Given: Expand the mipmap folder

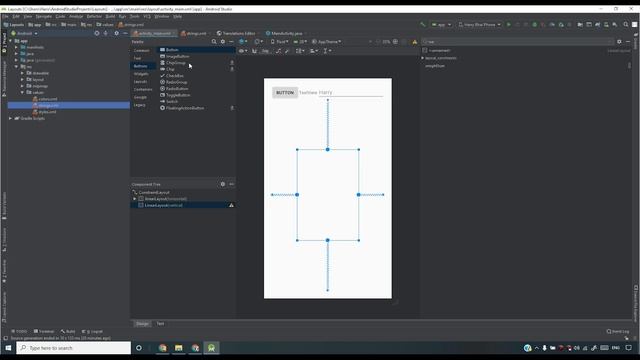Looking at the screenshot, I should (x=22, y=86).
